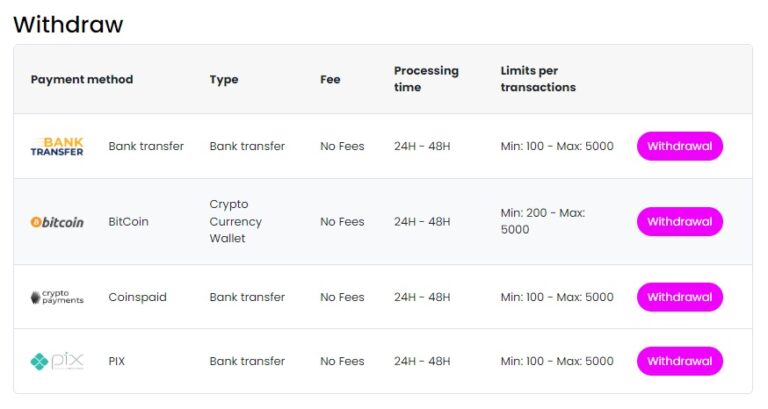Click the Payment method column header
Screen dimensions: 768x409
[x=82, y=79]
